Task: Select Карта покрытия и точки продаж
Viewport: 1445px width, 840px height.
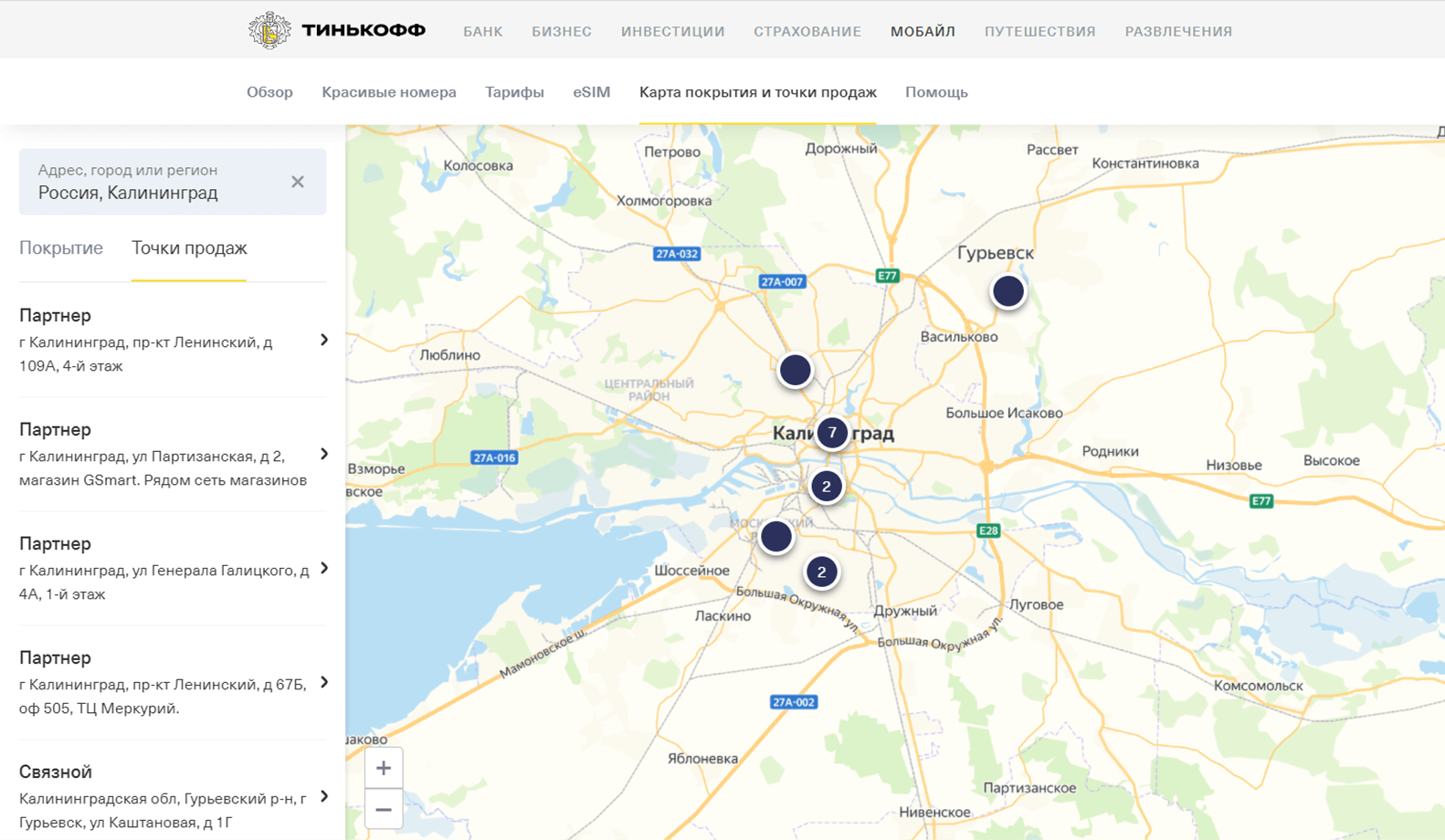Action: click(x=758, y=92)
